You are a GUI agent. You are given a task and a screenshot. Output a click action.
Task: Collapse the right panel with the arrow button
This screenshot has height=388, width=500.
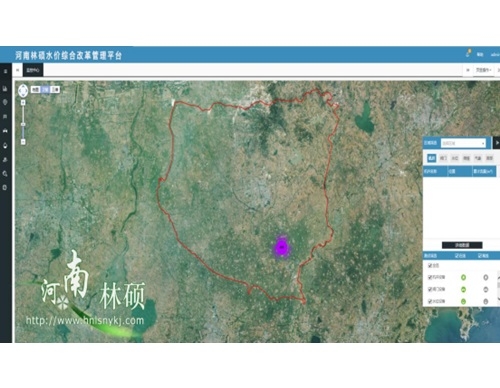[x=497, y=143]
